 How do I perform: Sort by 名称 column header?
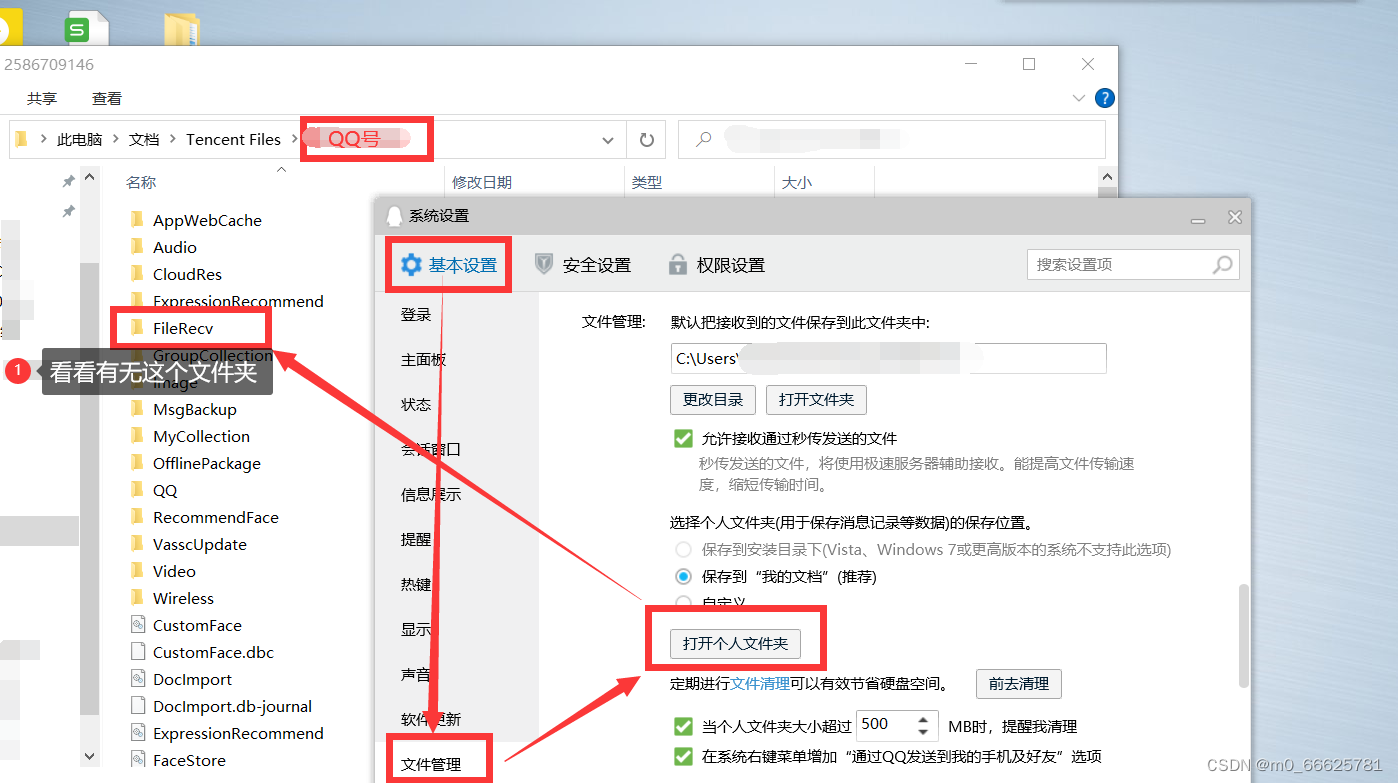click(141, 183)
